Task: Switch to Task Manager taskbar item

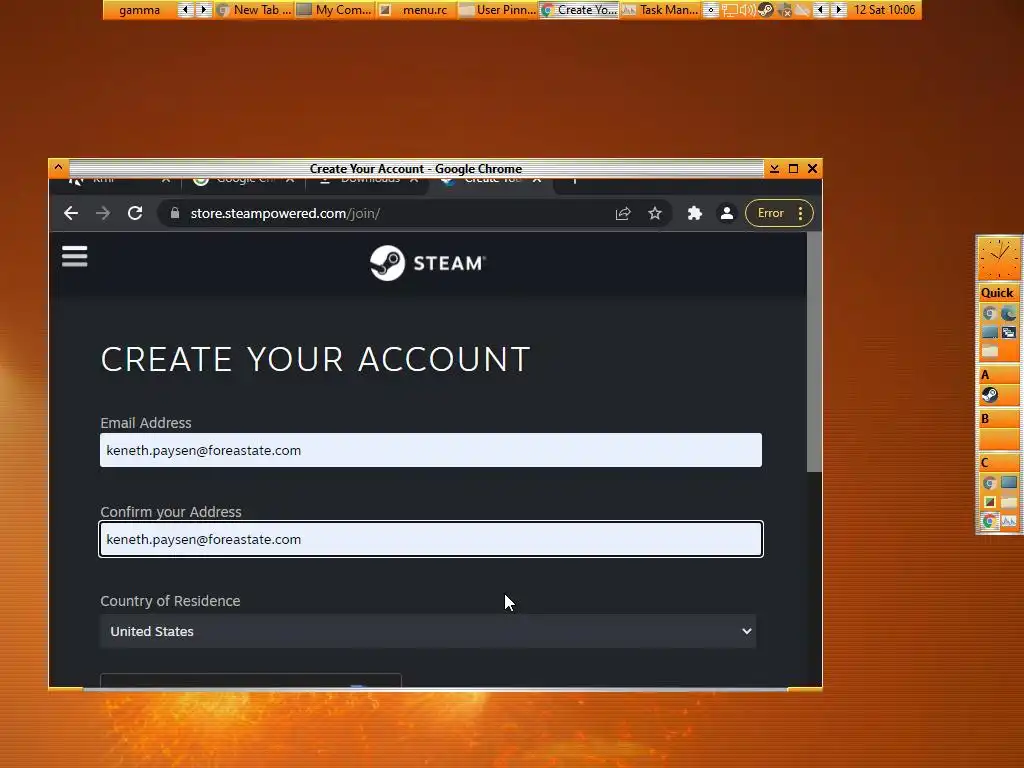Action: click(660, 10)
